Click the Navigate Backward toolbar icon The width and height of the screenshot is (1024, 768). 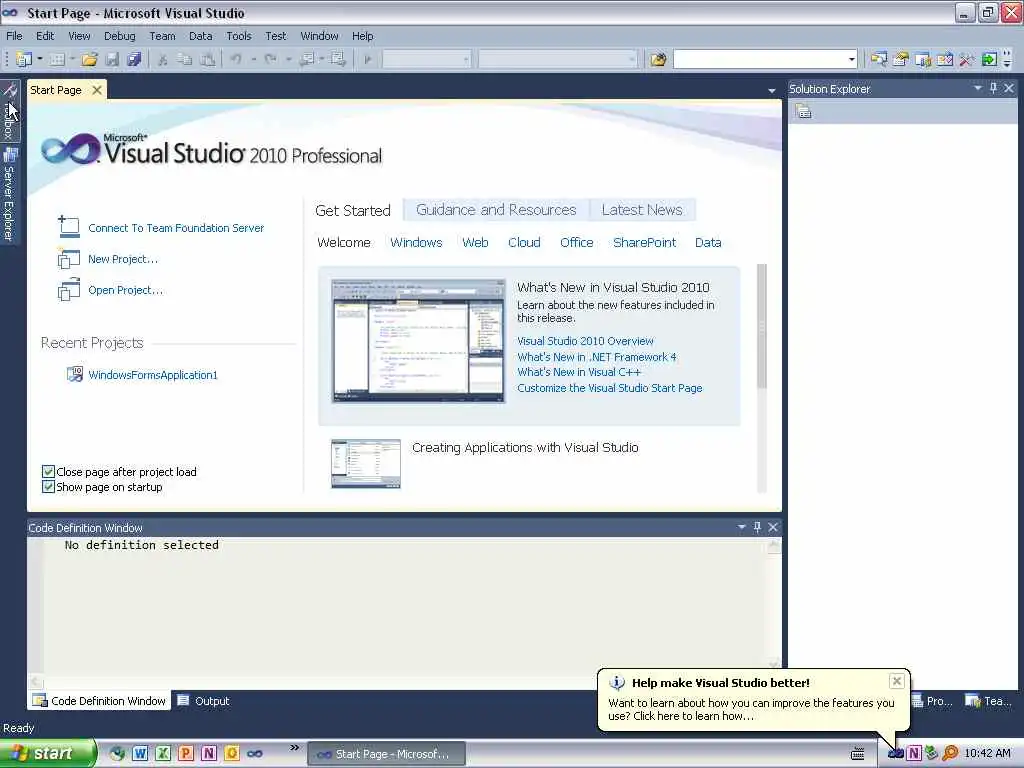(x=306, y=59)
